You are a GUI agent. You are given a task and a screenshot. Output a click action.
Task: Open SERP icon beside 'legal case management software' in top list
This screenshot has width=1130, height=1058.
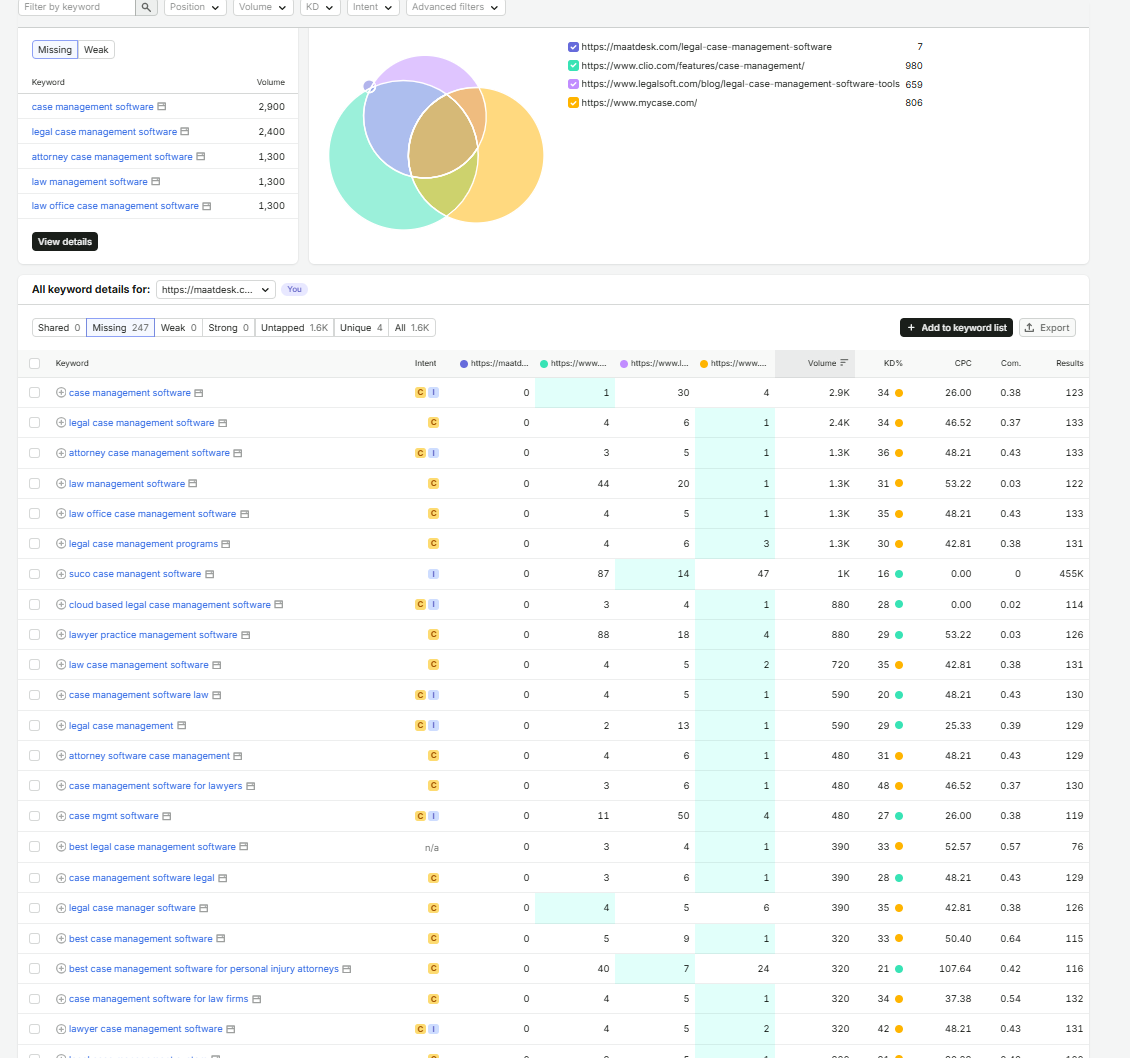(x=185, y=131)
